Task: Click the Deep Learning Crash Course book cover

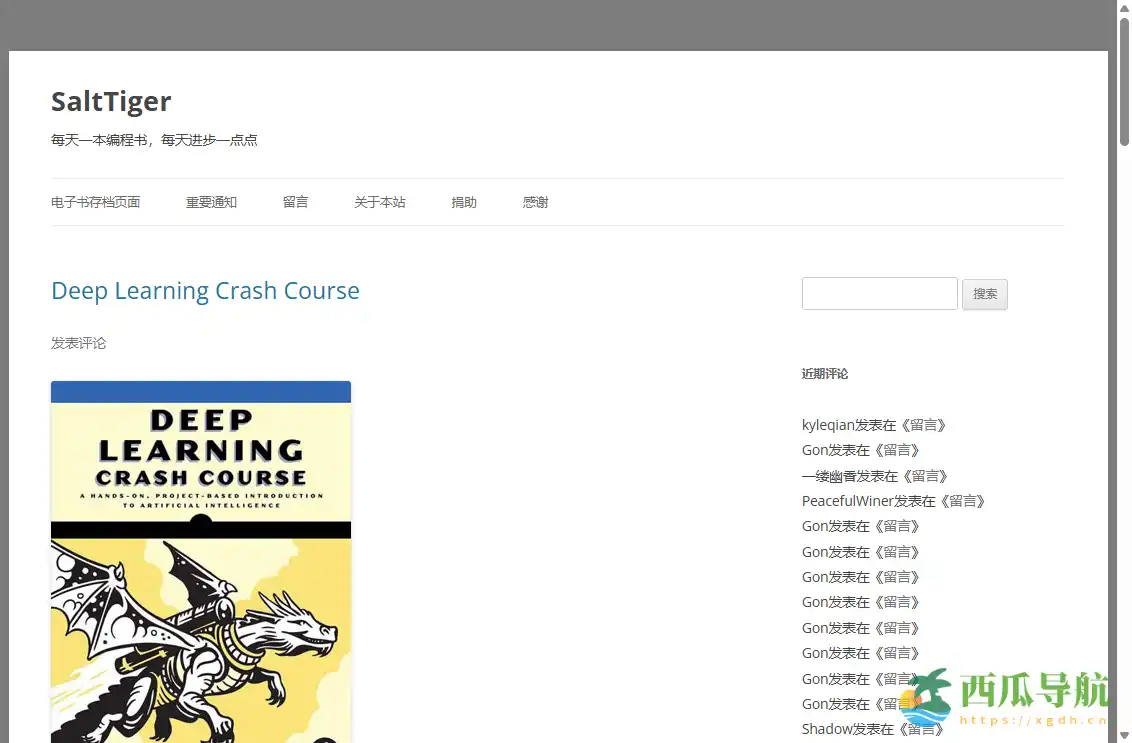Action: [201, 560]
